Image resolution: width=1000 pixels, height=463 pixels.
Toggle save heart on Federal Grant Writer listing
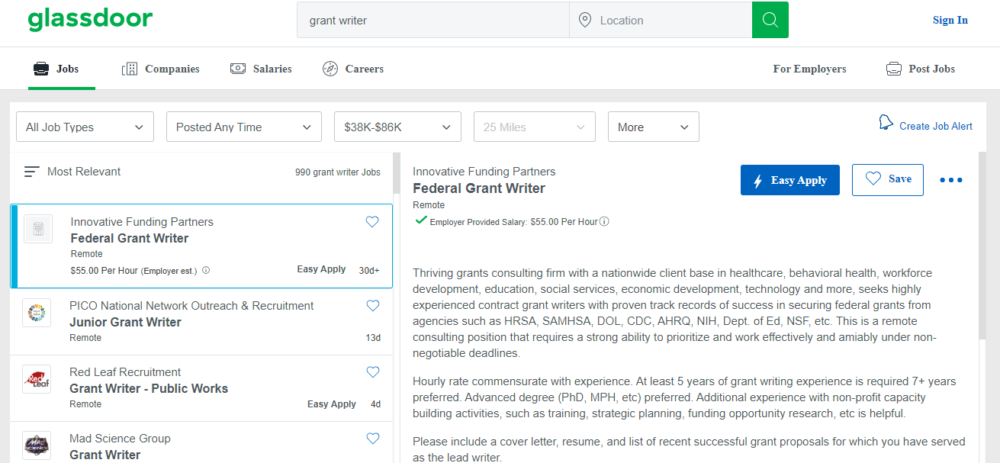point(372,222)
